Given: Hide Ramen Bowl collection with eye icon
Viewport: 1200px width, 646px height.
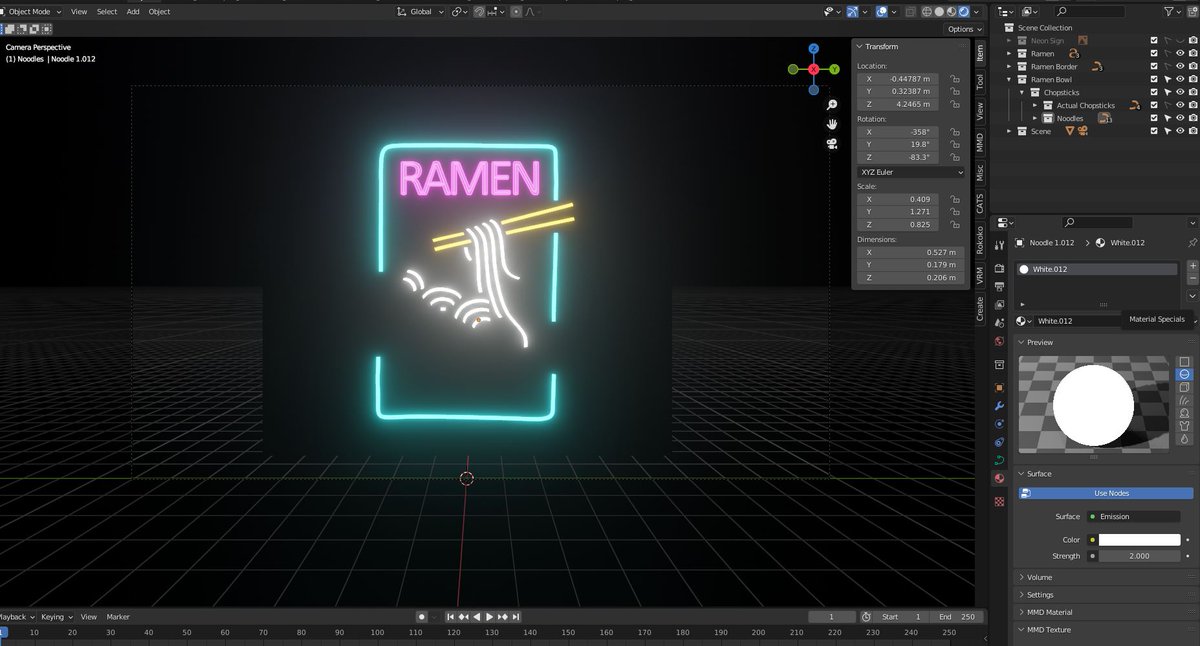Looking at the screenshot, I should coord(1179,79).
